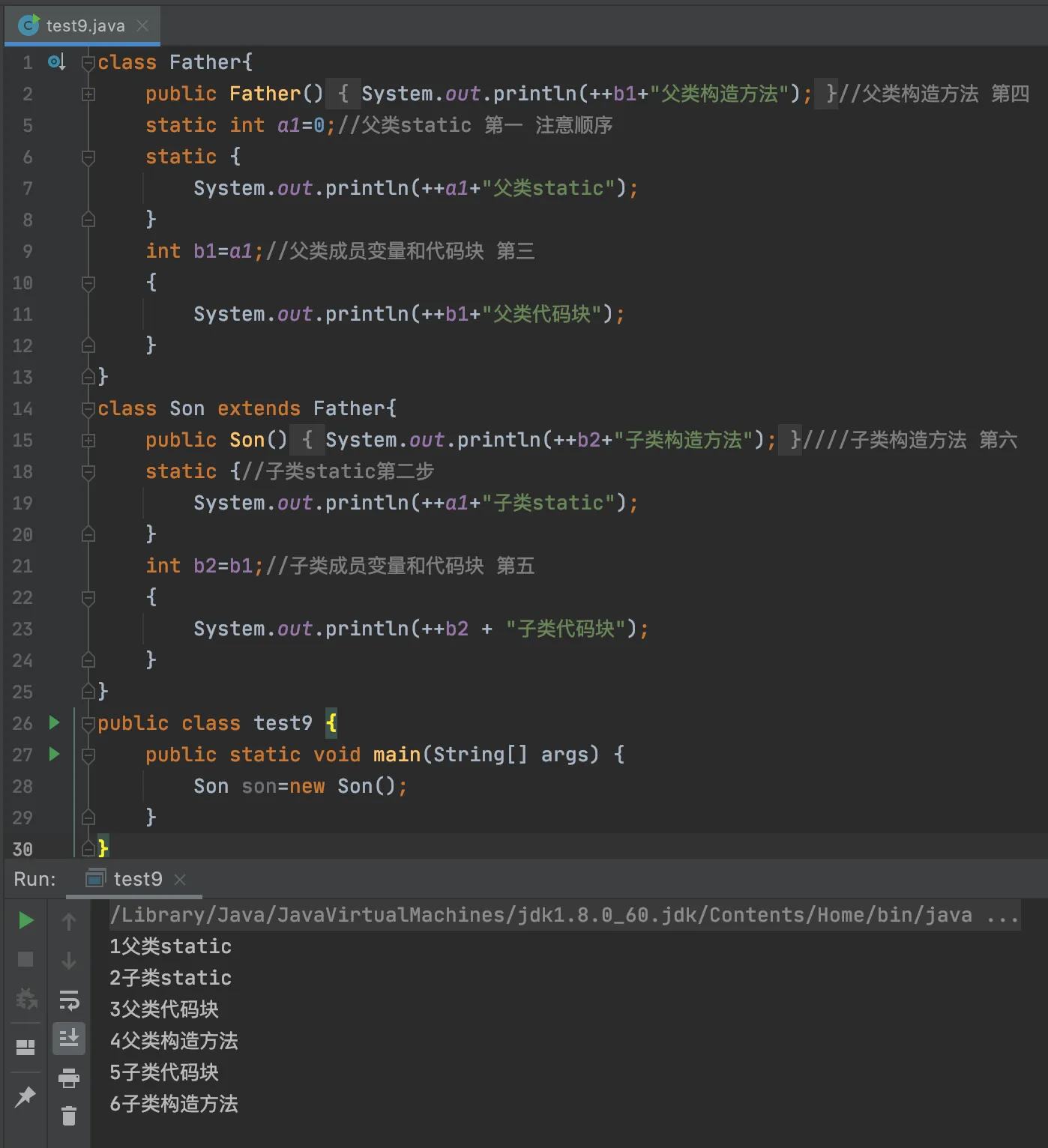
Task: Collapse the class Father fold marker
Action: click(88, 63)
